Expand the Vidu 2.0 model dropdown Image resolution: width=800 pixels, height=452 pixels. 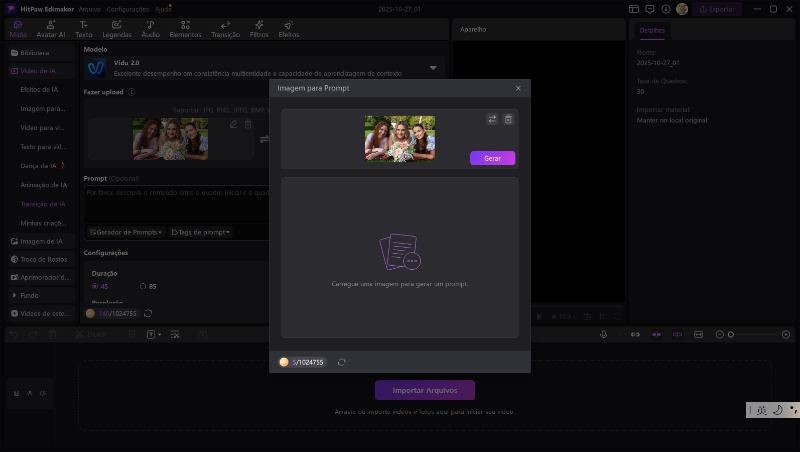click(x=433, y=68)
